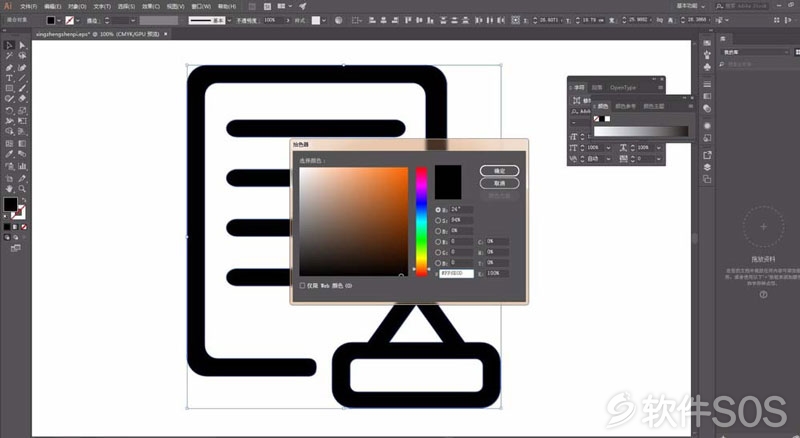
Task: Select the Type tool
Action: (x=9, y=78)
